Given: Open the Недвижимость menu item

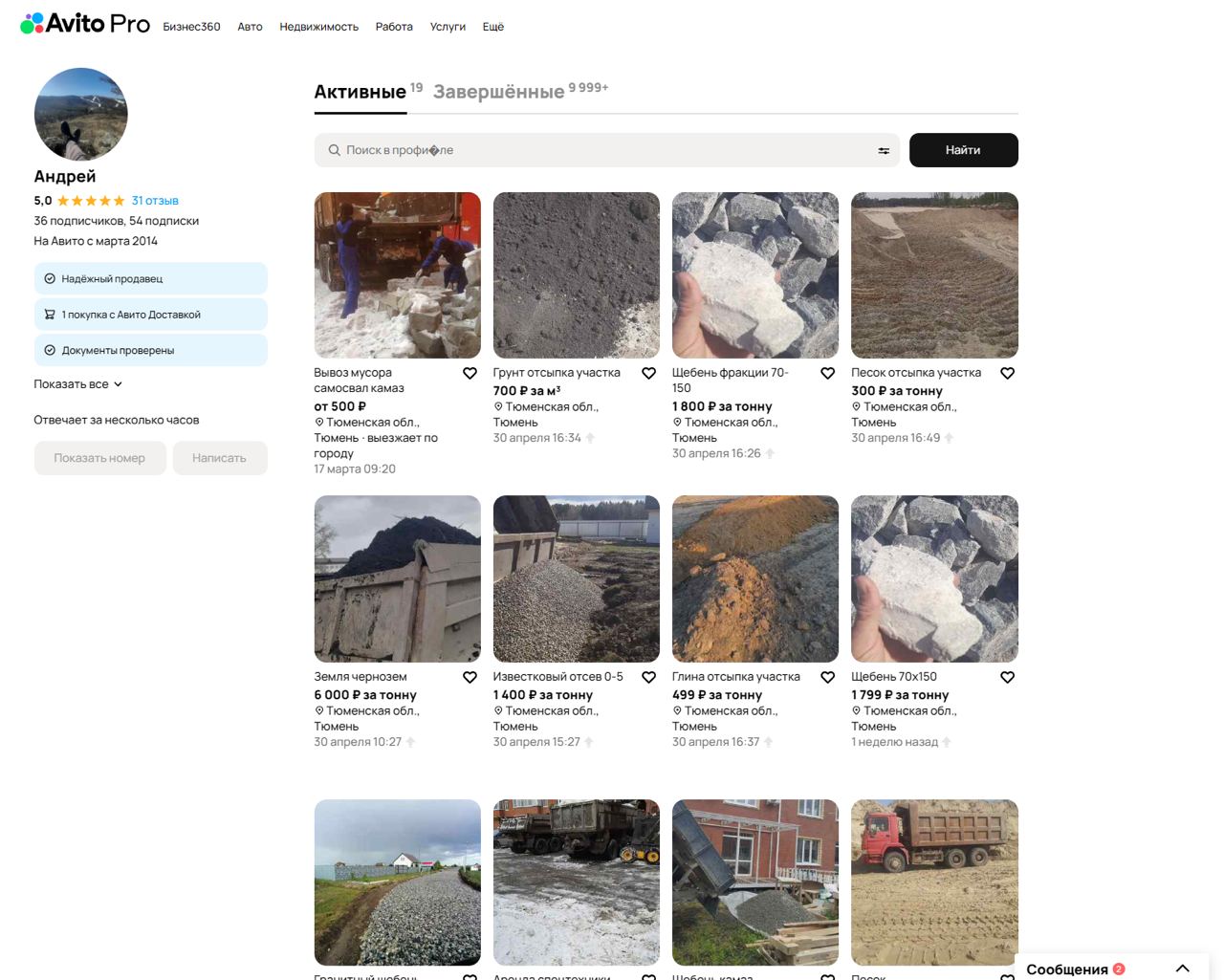Looking at the screenshot, I should coord(318,27).
